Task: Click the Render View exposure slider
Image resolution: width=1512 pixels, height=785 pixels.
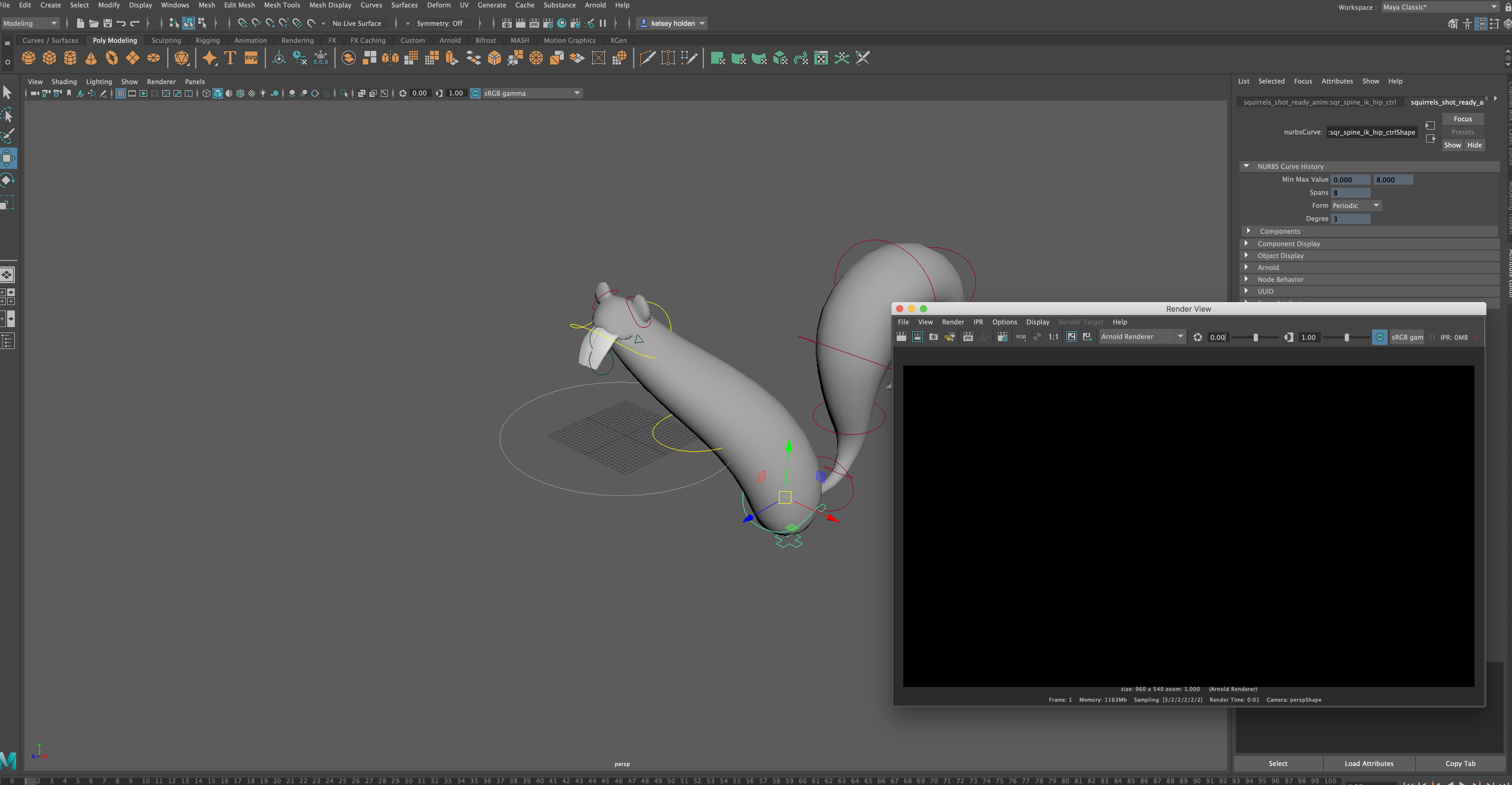Action: point(1256,337)
